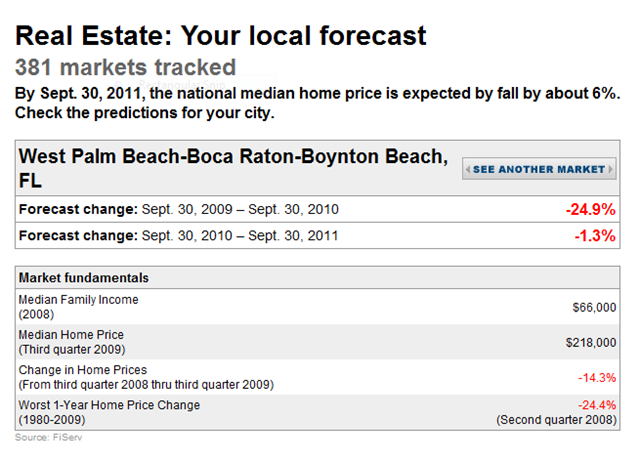Click left arrow on See Another Market
This screenshot has height=462, width=640.
click(x=468, y=169)
